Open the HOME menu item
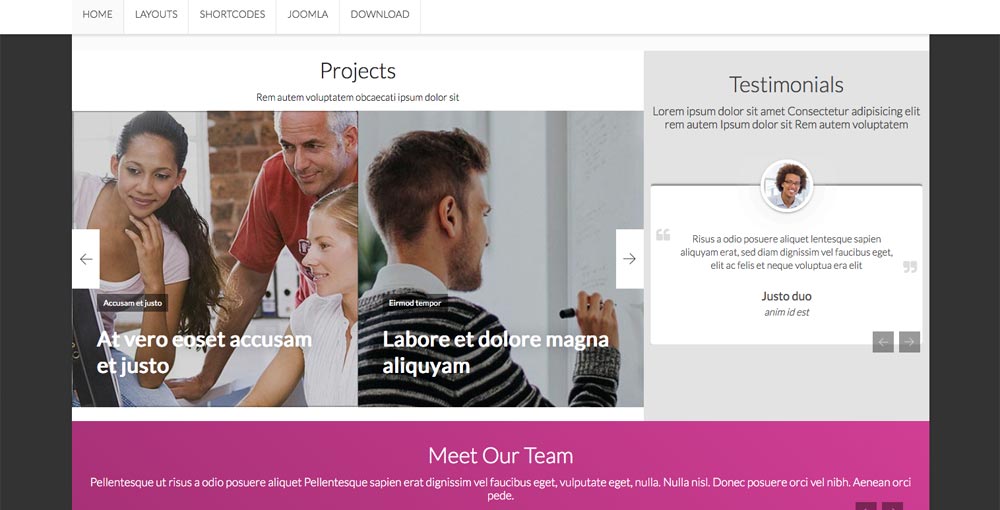Screen dimensions: 1000x510 (x=98, y=15)
